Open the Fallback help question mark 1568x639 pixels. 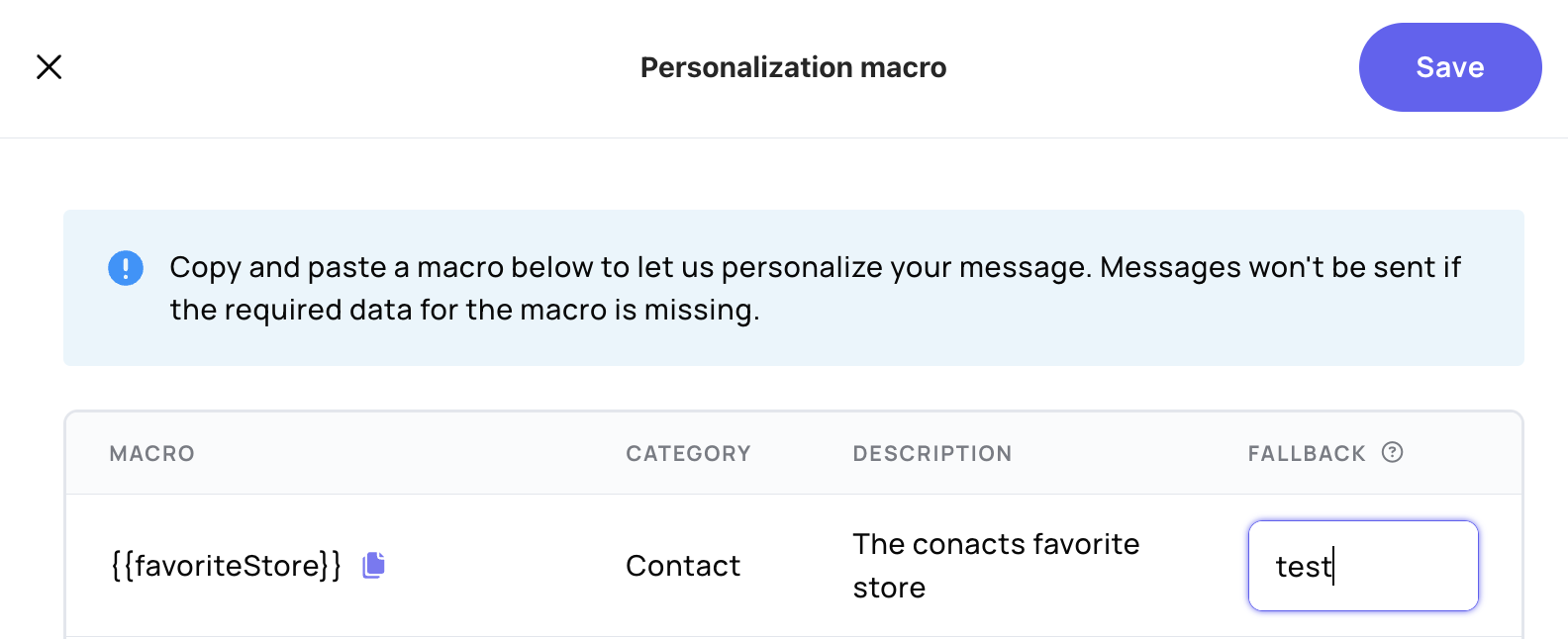1393,452
